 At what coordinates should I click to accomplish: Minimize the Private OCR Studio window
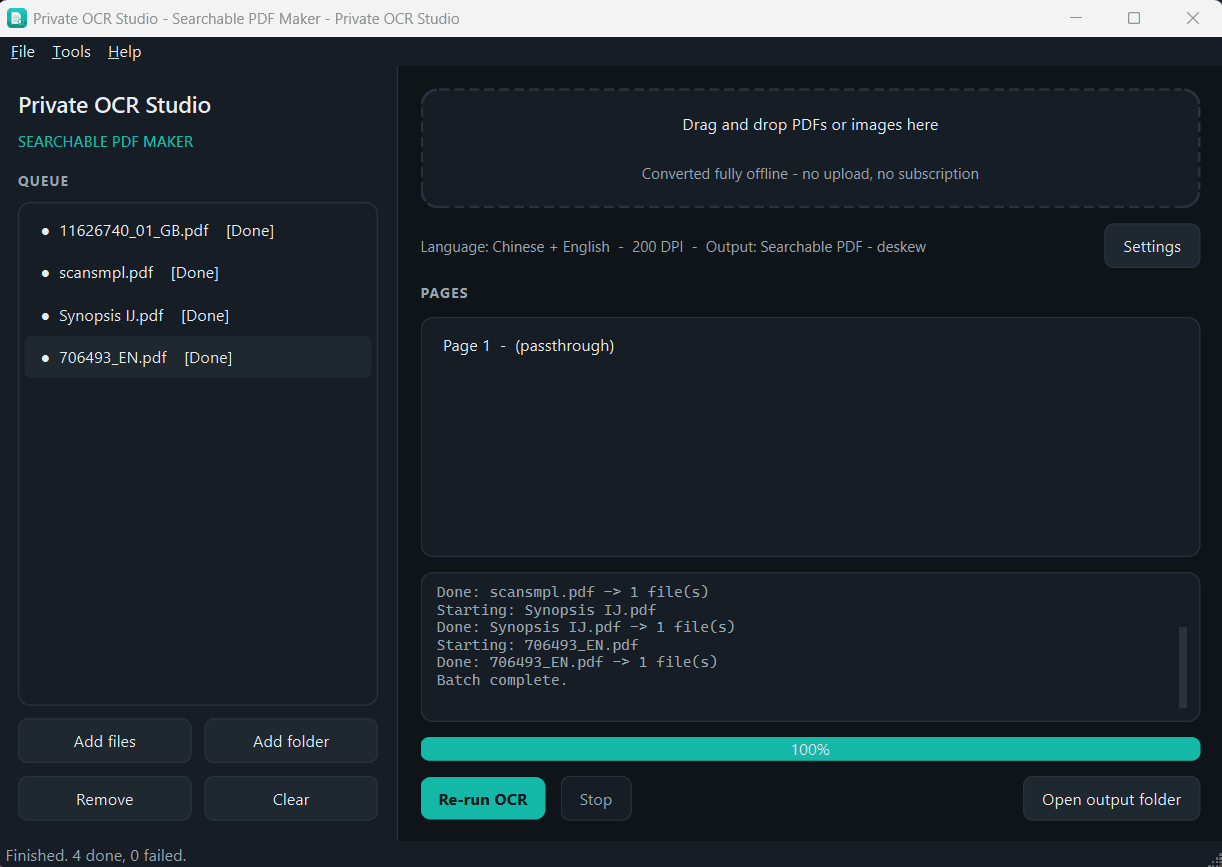[1076, 18]
